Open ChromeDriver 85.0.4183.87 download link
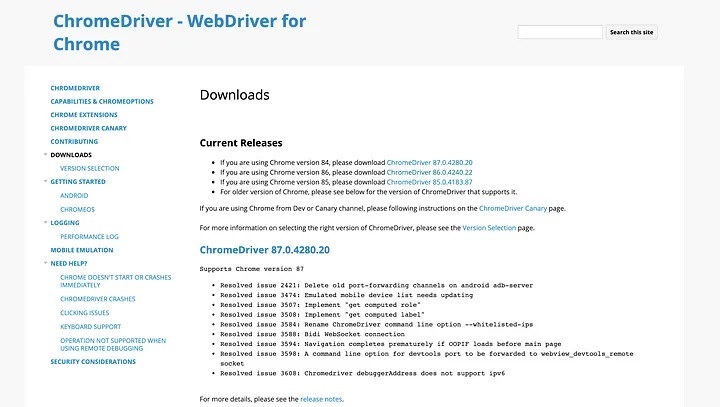Viewport: 720px width, 407px height. [x=429, y=182]
